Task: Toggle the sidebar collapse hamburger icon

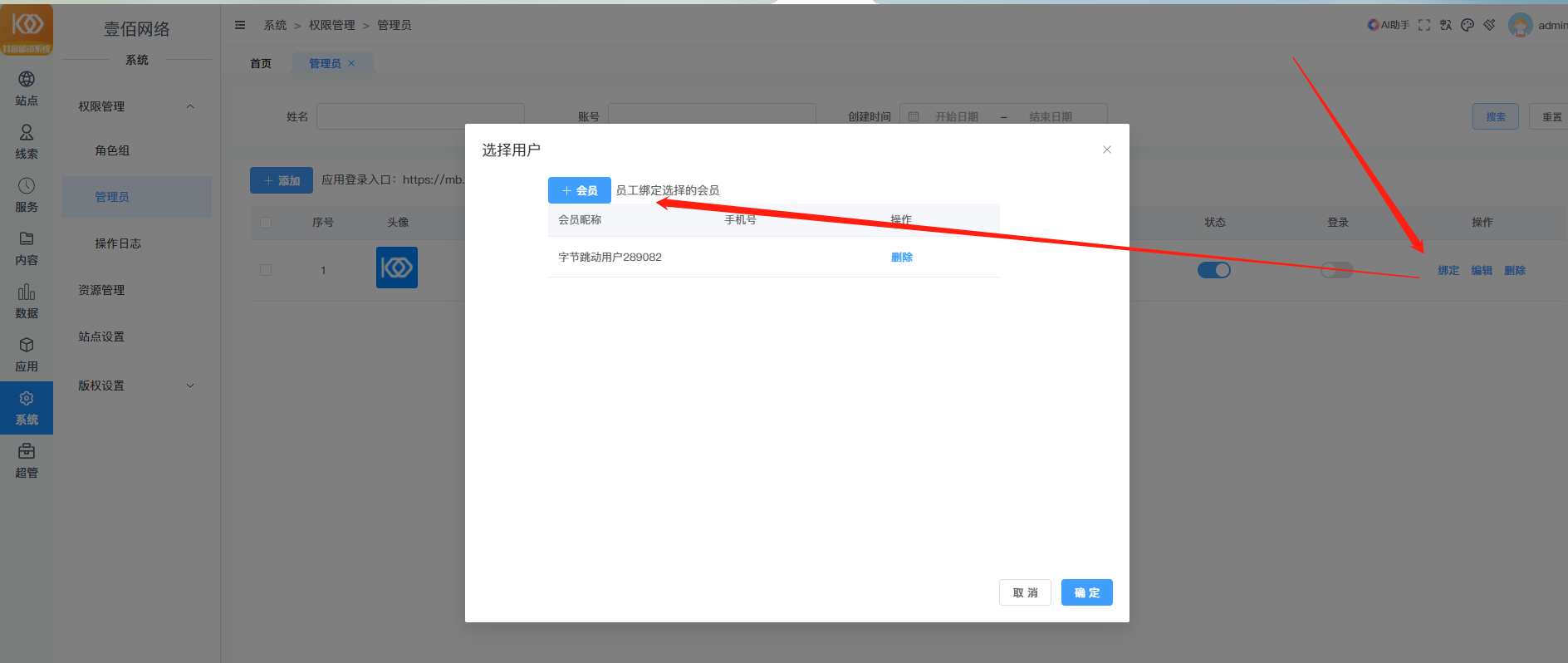Action: 240,25
